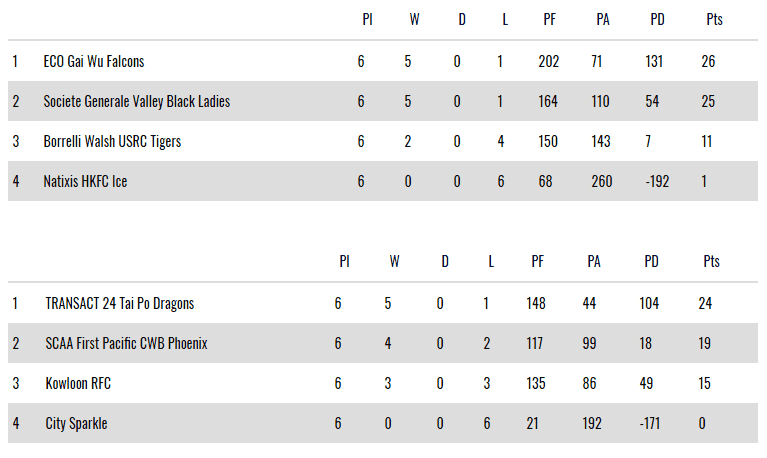Click Falcons' 202 points-for value
This screenshot has width=767, height=458.
pos(548,62)
